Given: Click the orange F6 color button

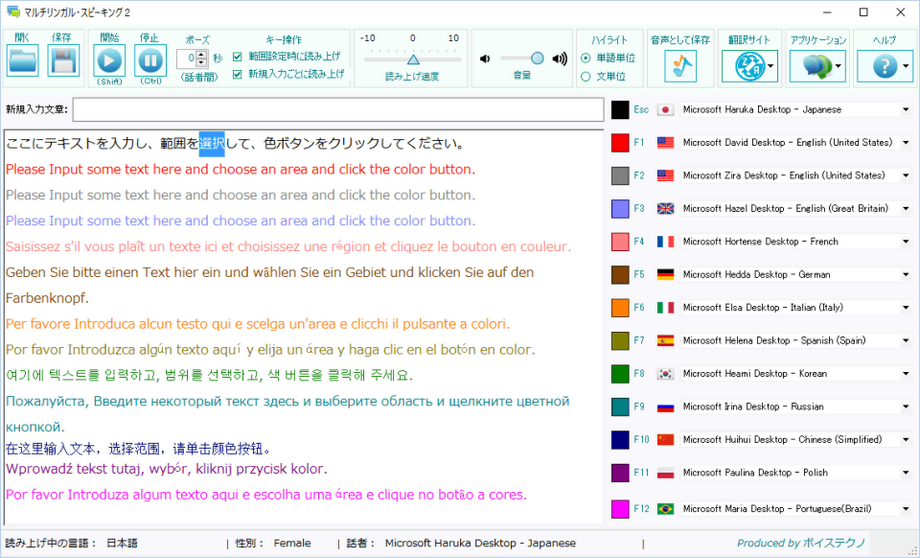Looking at the screenshot, I should pos(620,307).
